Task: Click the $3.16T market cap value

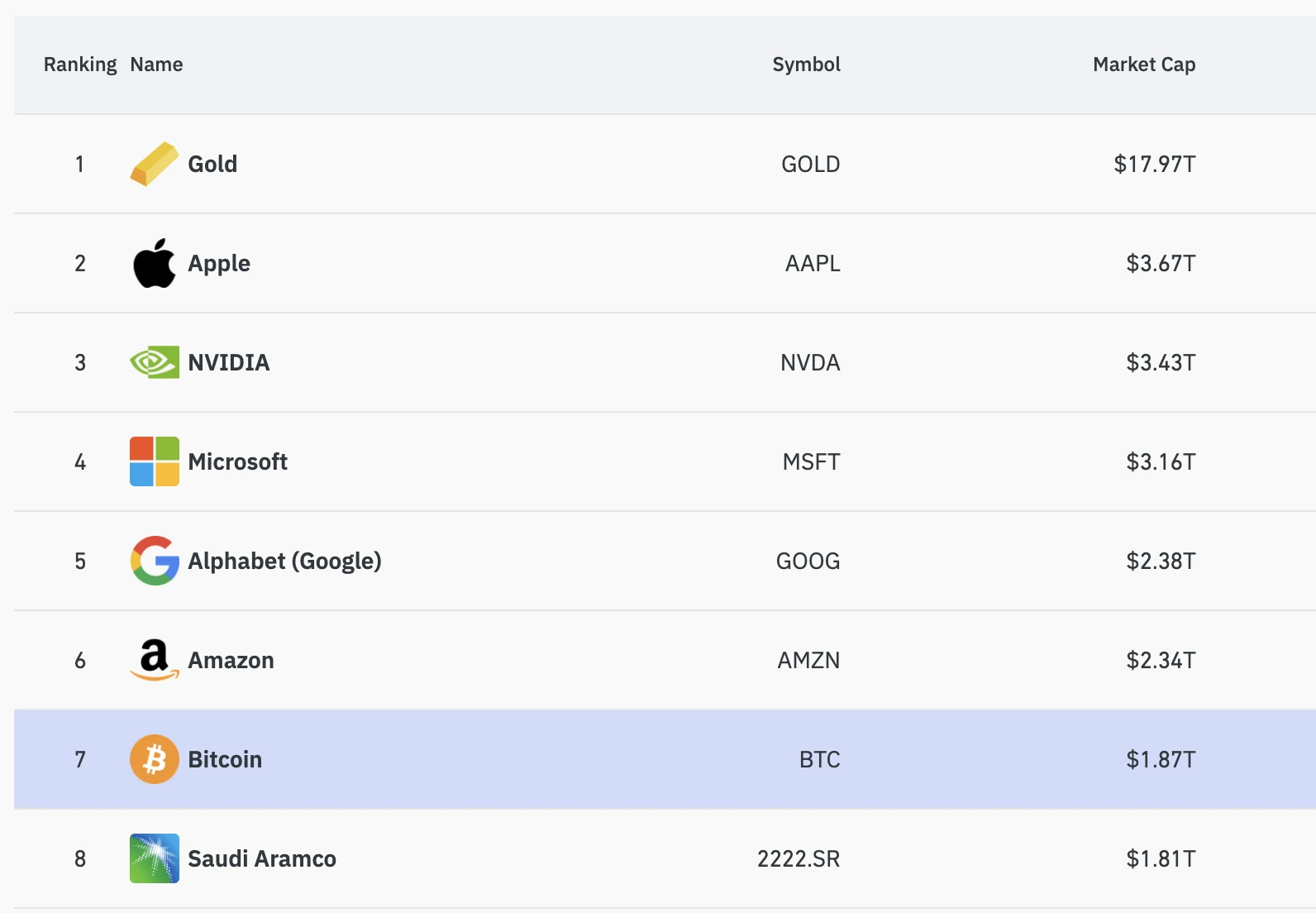Action: click(1161, 461)
